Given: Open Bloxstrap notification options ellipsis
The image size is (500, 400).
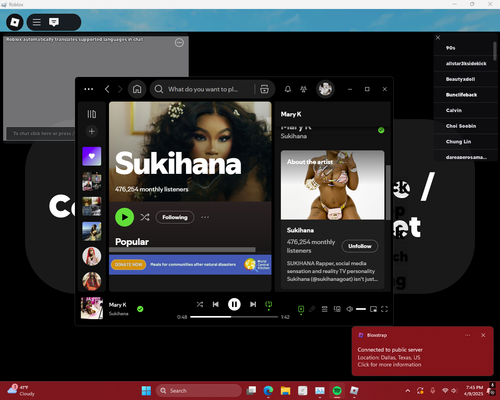Looking at the screenshot, I should (x=467, y=335).
